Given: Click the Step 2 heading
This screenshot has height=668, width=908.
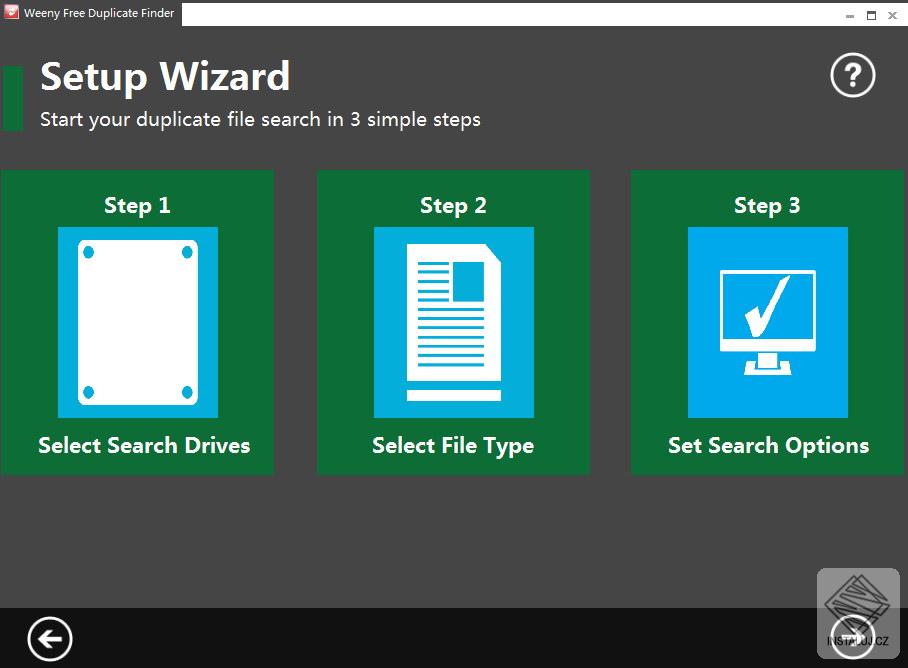Looking at the screenshot, I should (453, 205).
